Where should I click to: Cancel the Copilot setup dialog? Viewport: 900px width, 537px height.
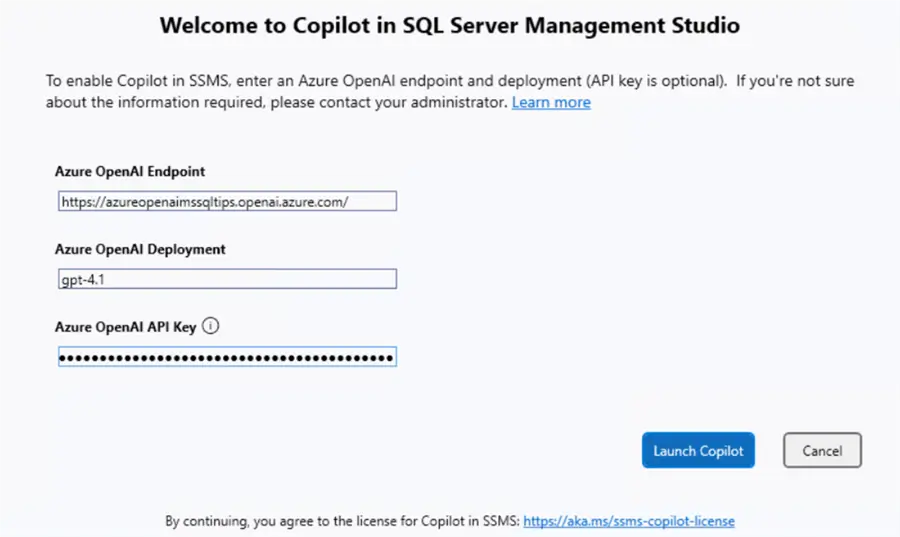click(822, 450)
